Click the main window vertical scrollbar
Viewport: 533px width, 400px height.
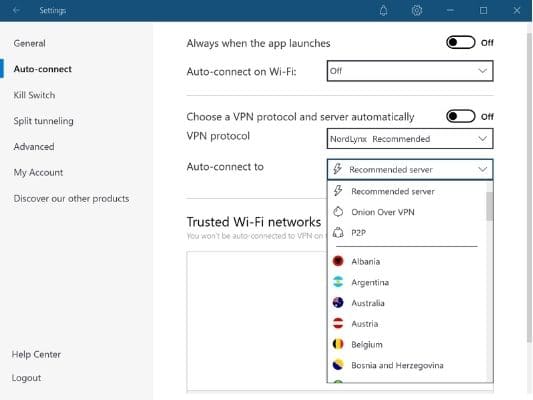pyautogui.click(x=529, y=188)
